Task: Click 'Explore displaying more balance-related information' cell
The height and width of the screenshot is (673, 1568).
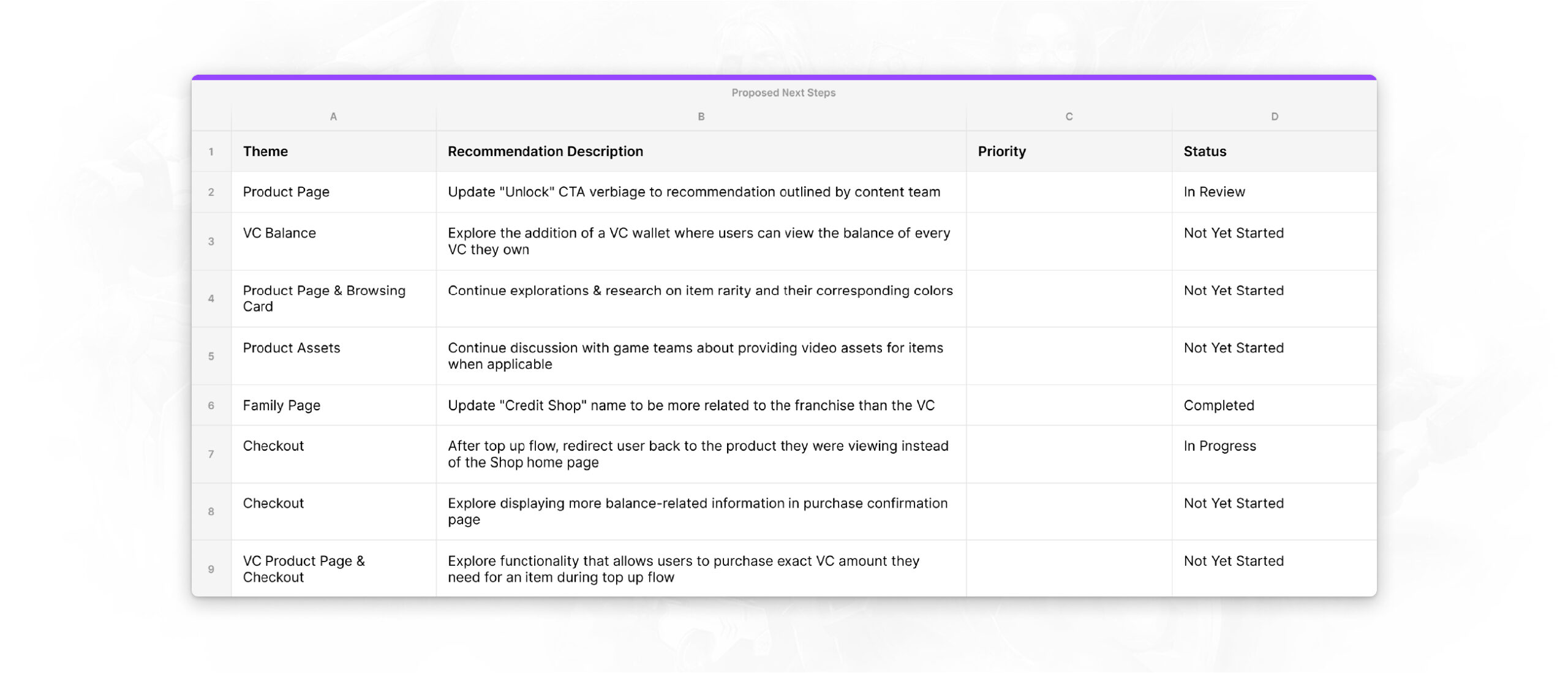Action: coord(701,511)
